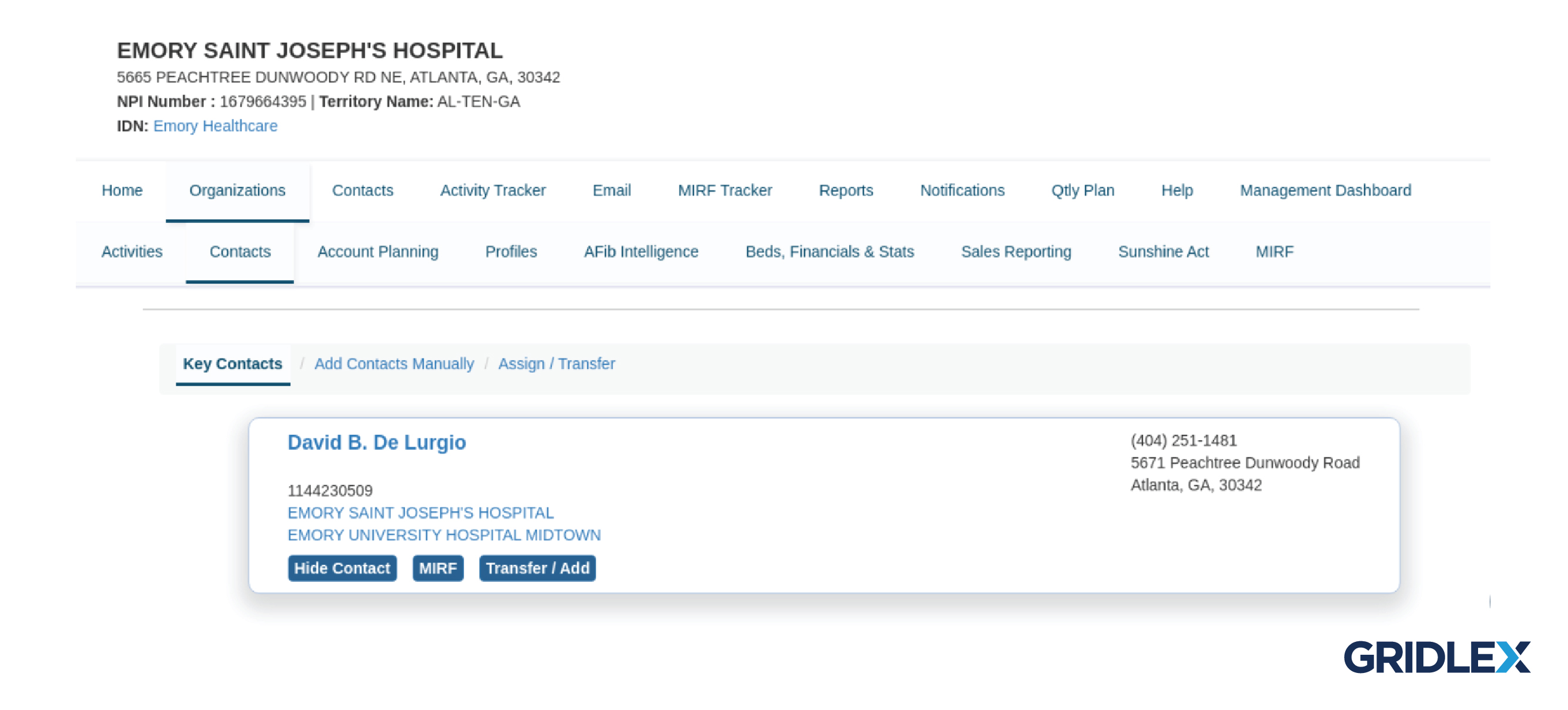The width and height of the screenshot is (1568, 710).
Task: Click the Gridlex logo
Action: [1436, 657]
